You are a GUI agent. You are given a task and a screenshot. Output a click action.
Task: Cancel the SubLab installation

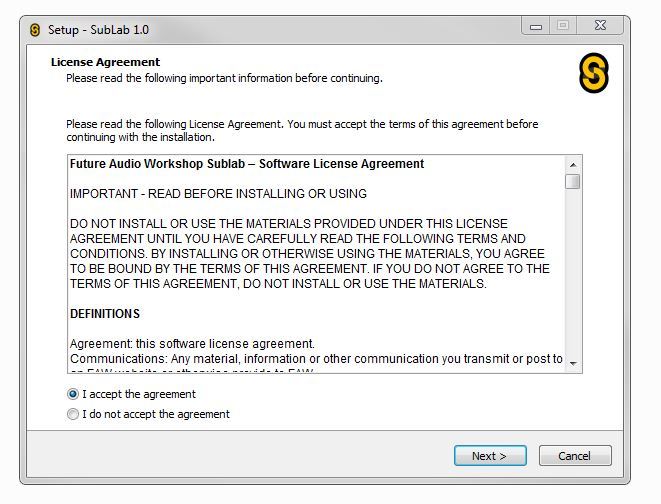tap(575, 456)
